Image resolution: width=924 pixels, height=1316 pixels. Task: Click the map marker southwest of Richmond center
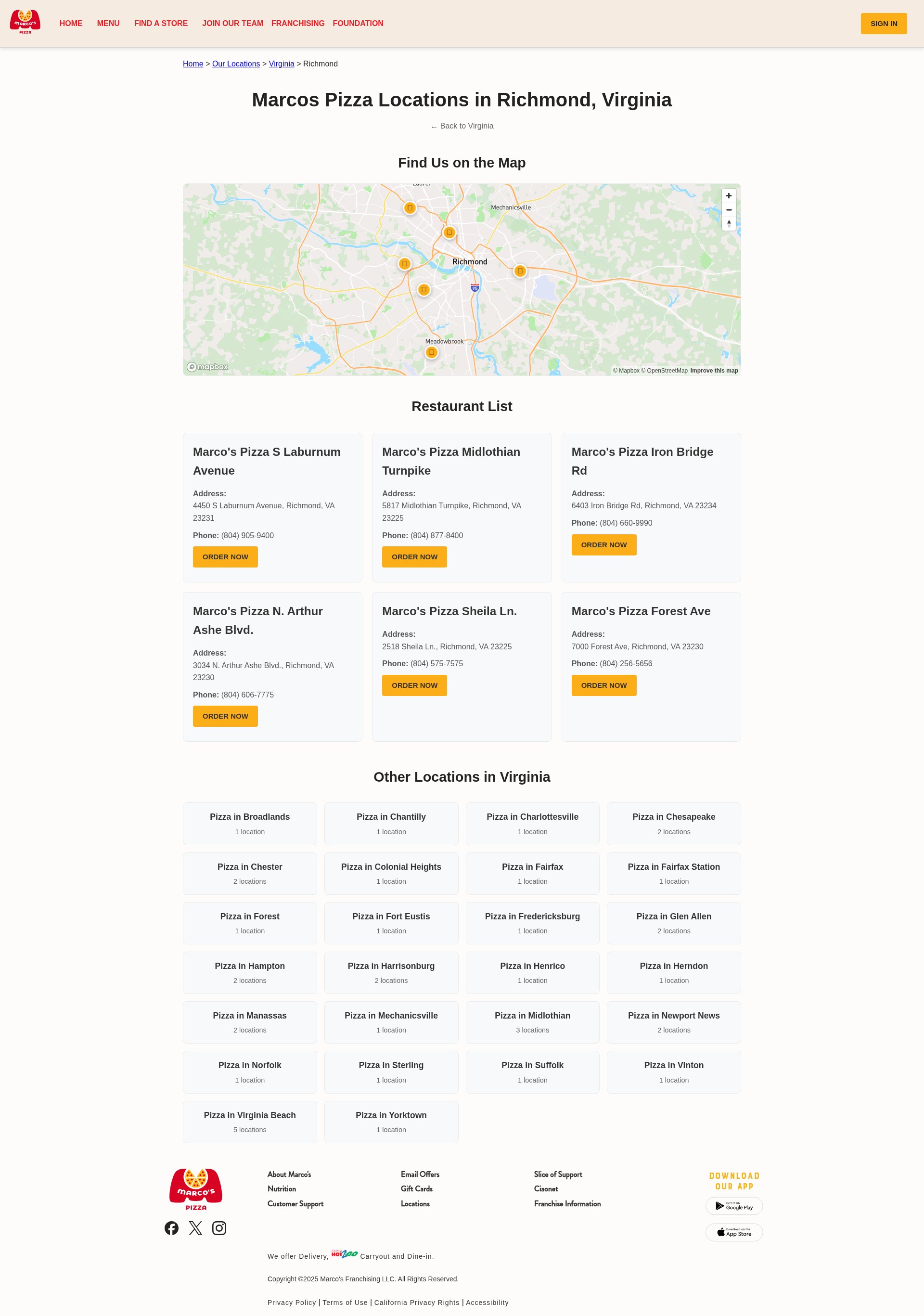point(423,290)
